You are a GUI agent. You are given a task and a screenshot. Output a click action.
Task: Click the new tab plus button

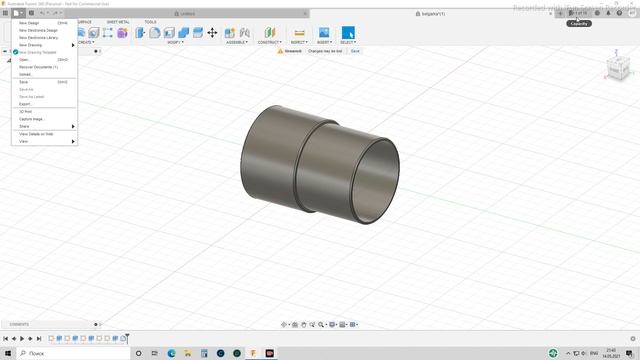point(560,13)
